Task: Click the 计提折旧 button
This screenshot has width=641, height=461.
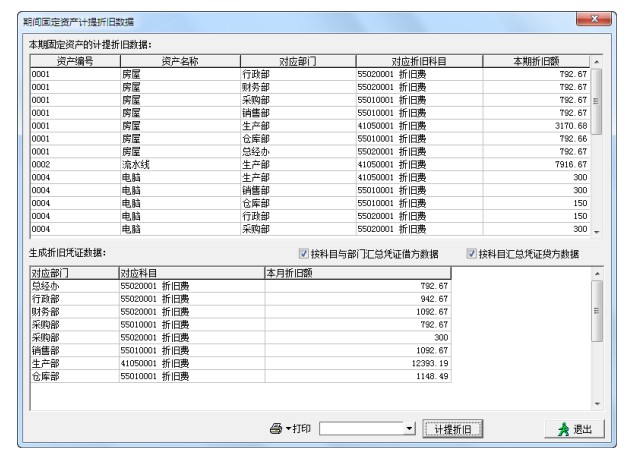Action: tap(453, 429)
